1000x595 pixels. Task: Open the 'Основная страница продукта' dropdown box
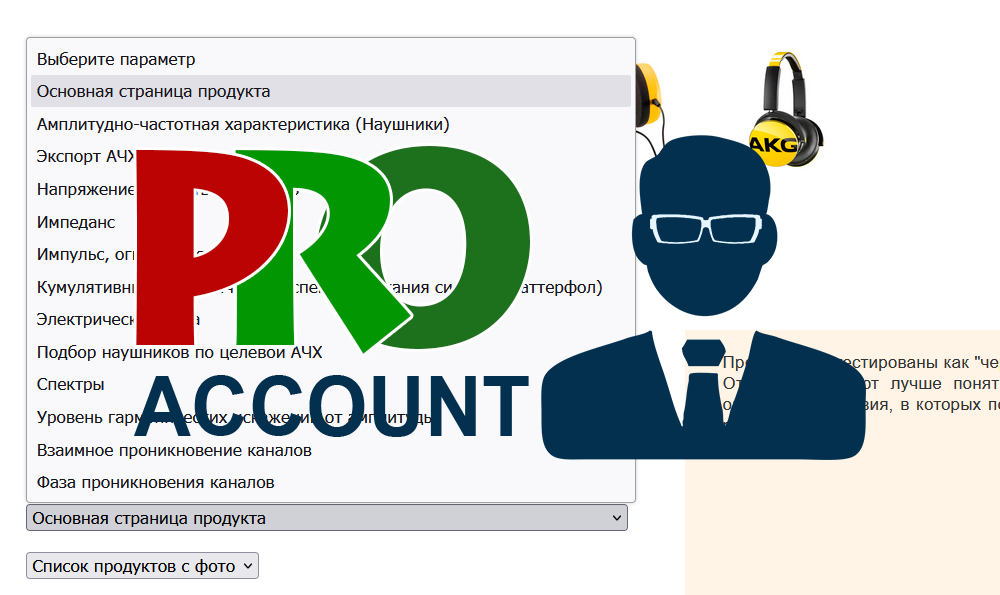(327, 518)
